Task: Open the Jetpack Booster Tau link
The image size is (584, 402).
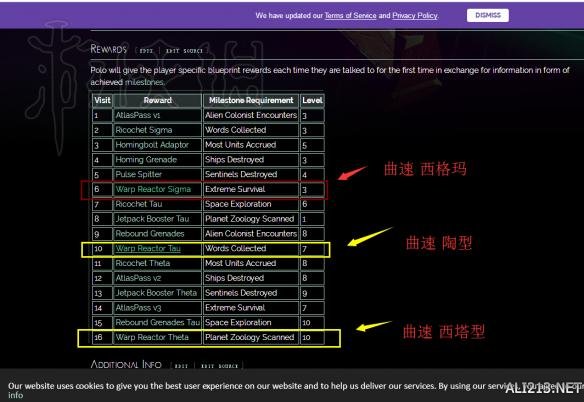Action: 152,219
